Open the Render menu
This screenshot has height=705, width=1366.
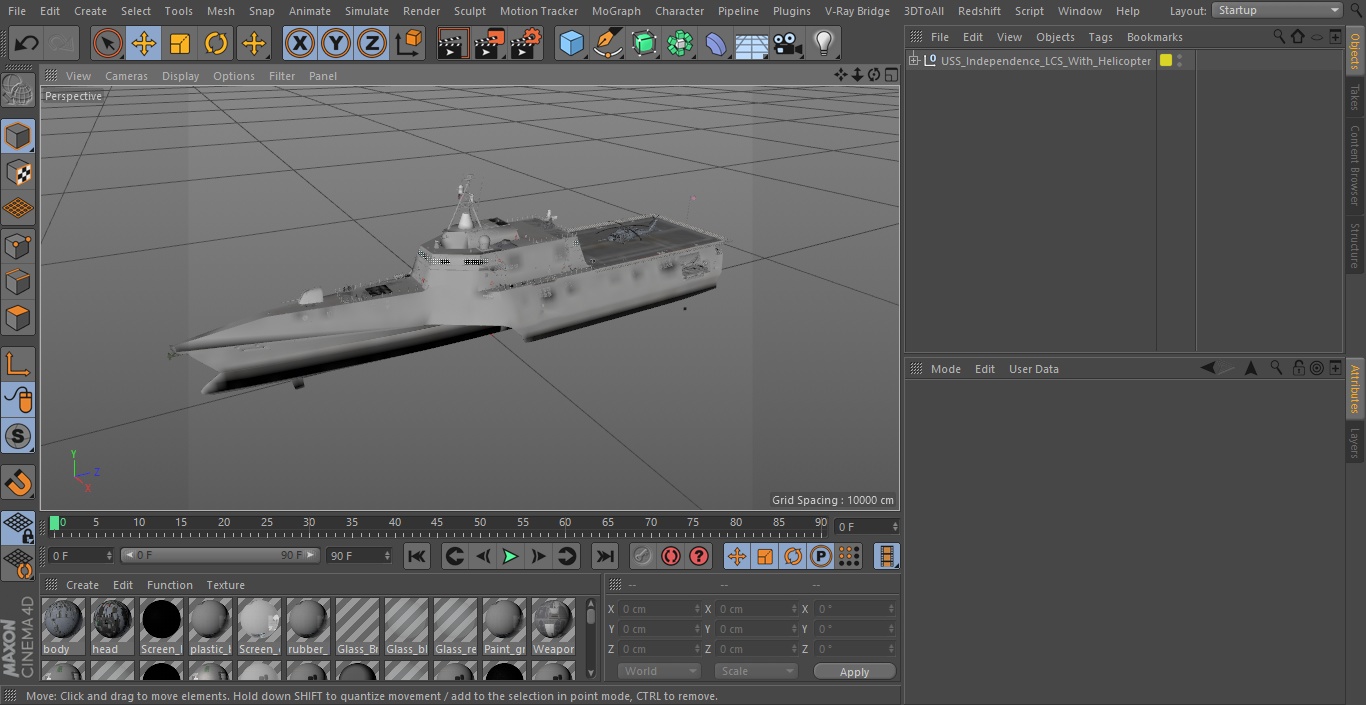[421, 11]
